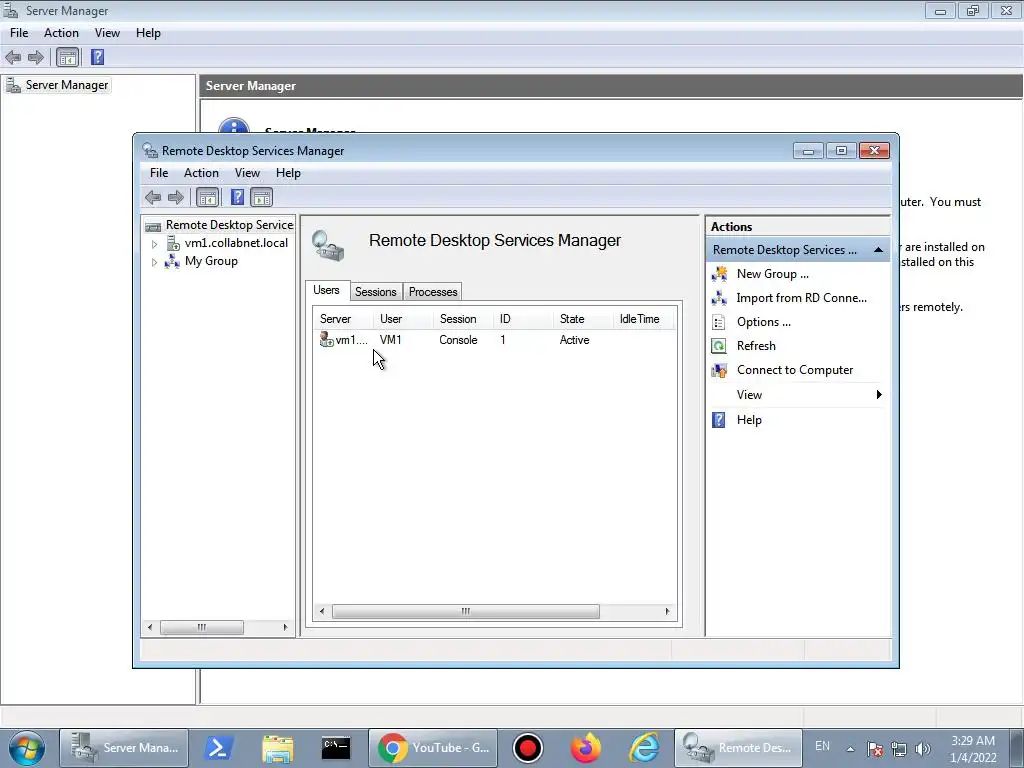Sort by IdleTime column header
This screenshot has width=1024, height=768.
click(x=643, y=319)
